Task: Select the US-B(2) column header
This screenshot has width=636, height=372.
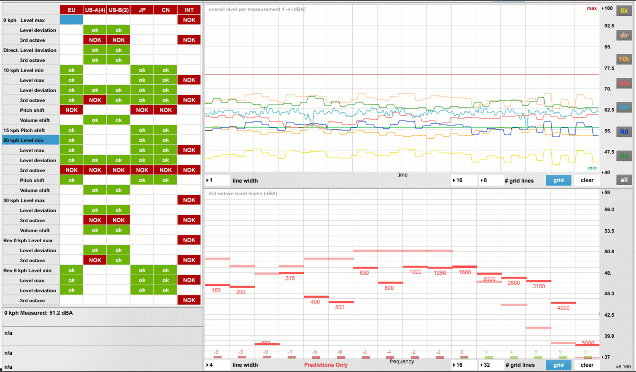Action: [118, 10]
